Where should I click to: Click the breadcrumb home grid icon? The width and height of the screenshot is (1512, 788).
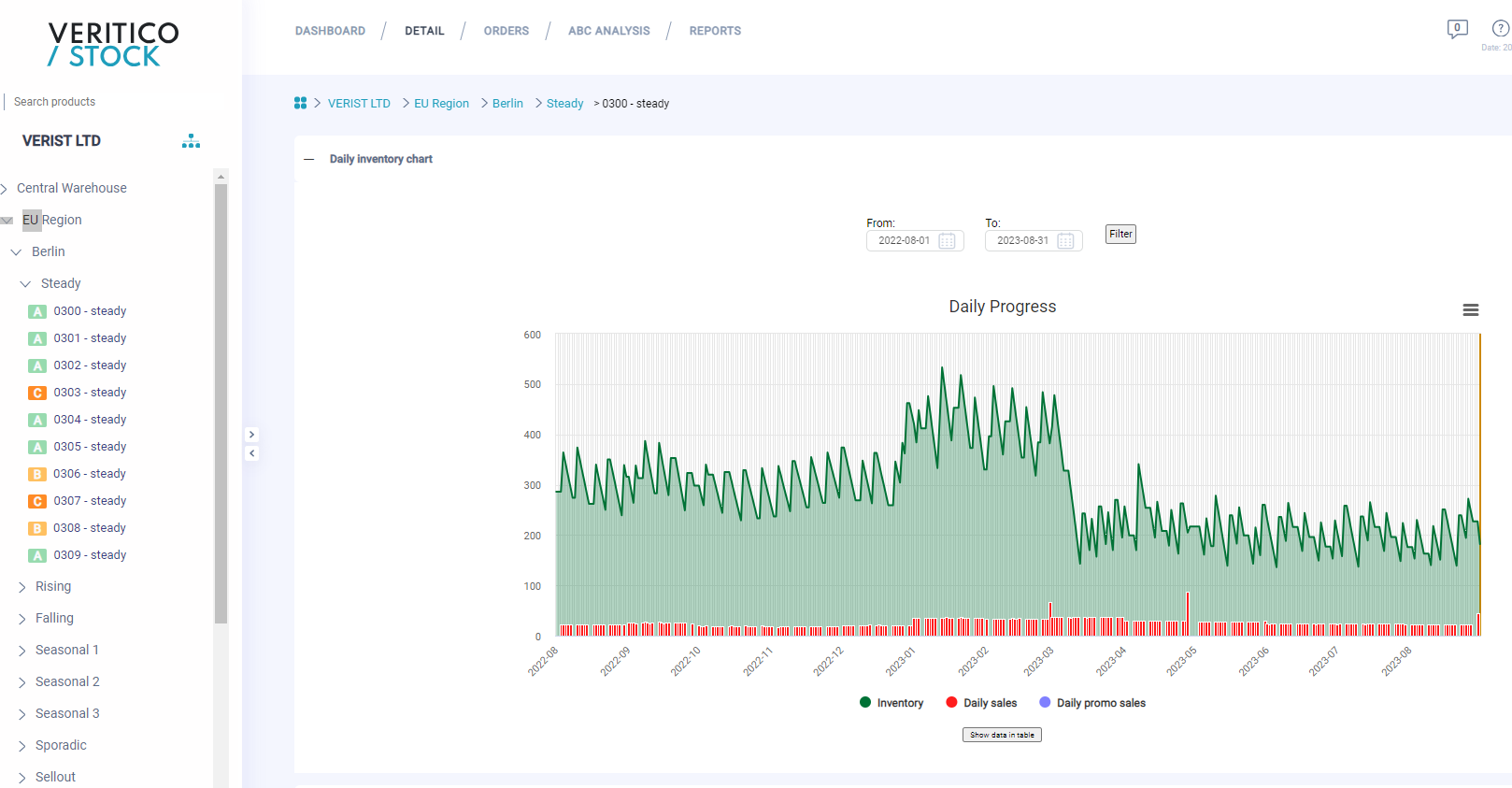(x=300, y=103)
